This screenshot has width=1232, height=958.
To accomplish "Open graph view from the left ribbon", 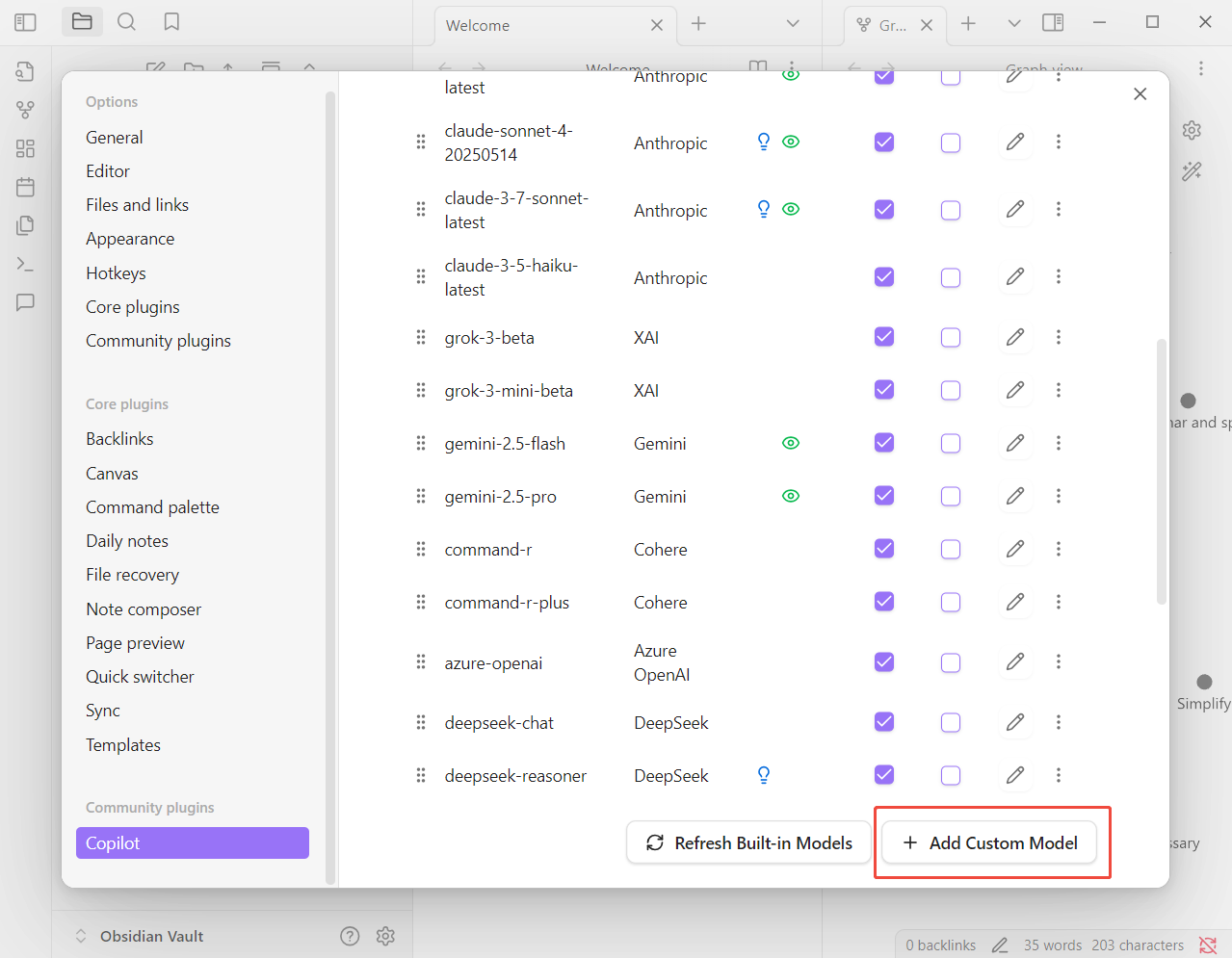I will [x=26, y=110].
